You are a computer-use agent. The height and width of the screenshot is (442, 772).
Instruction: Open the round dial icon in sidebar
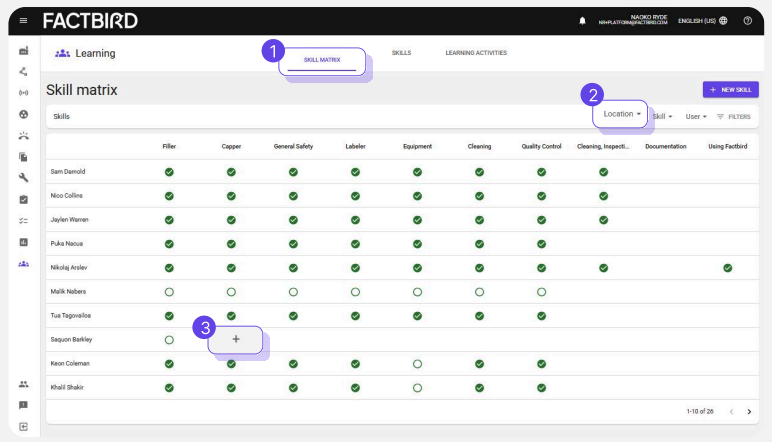[23, 114]
